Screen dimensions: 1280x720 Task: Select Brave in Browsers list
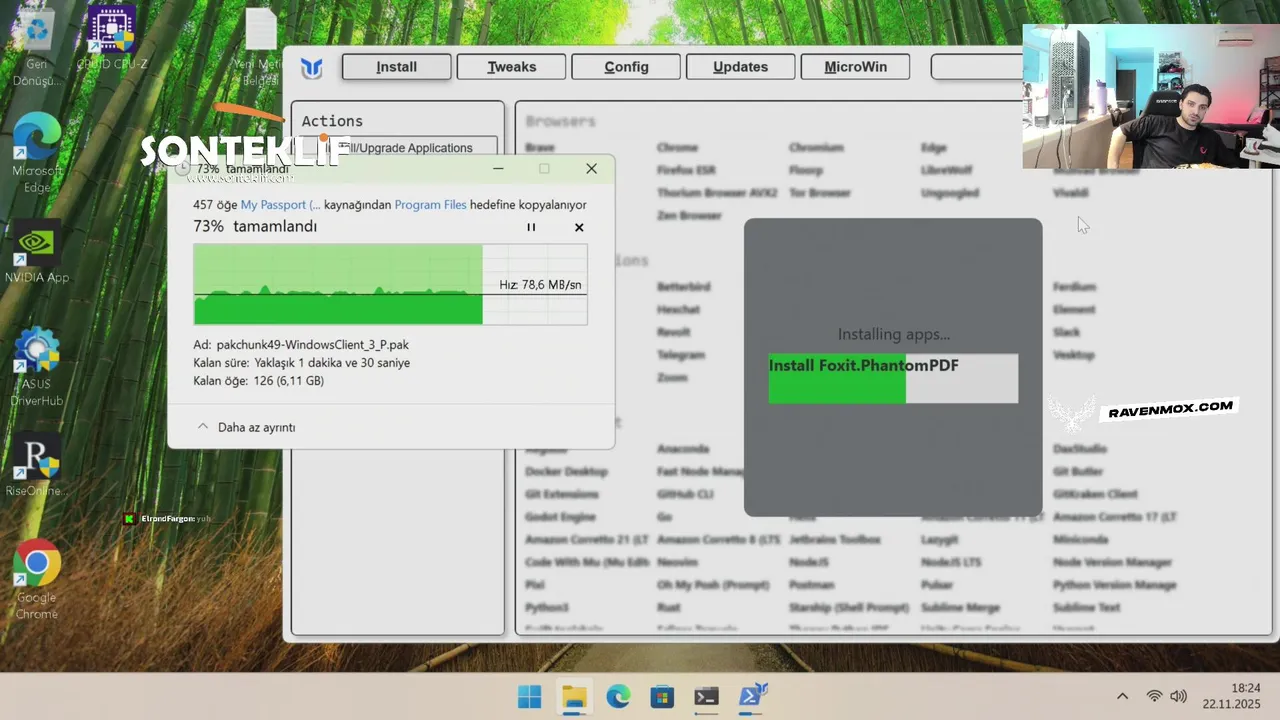pyautogui.click(x=540, y=148)
